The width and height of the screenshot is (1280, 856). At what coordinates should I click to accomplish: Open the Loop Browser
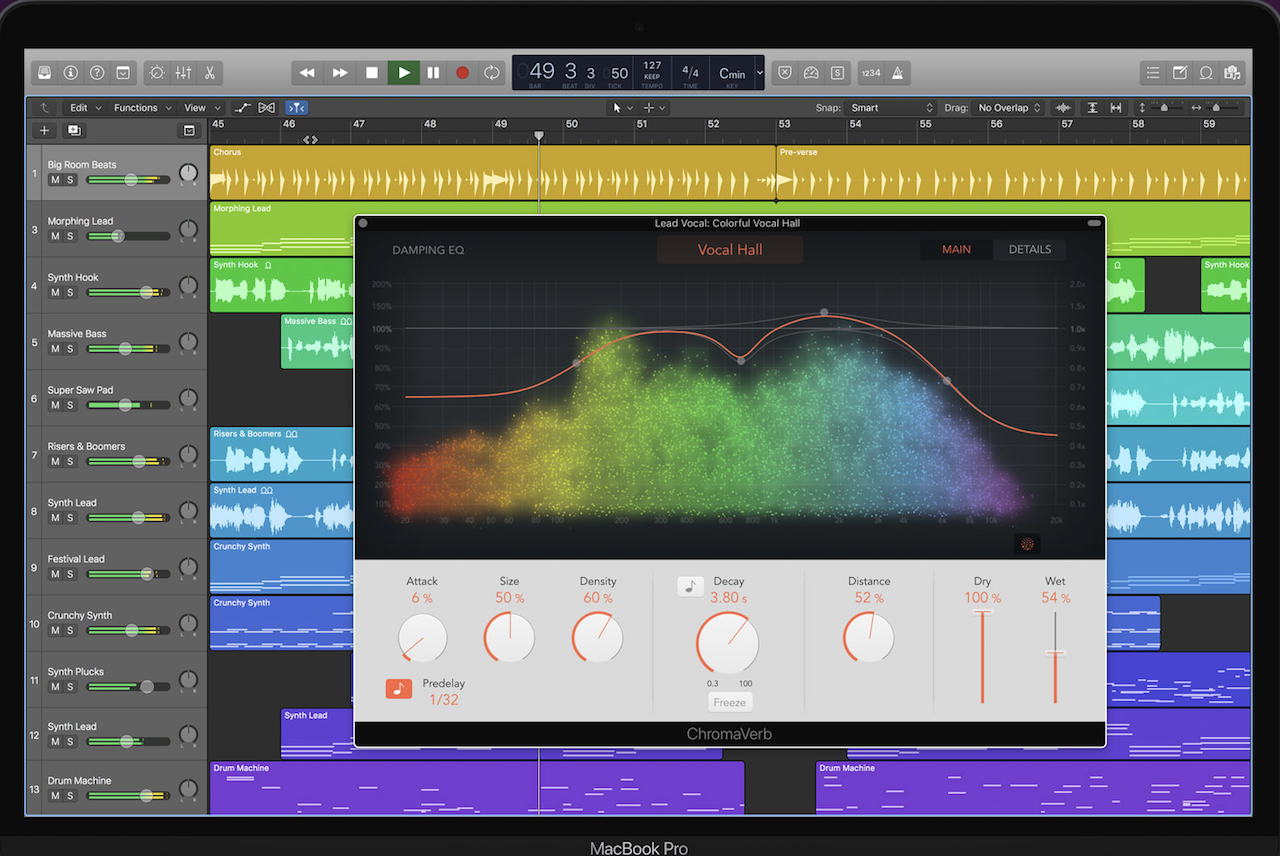1205,72
